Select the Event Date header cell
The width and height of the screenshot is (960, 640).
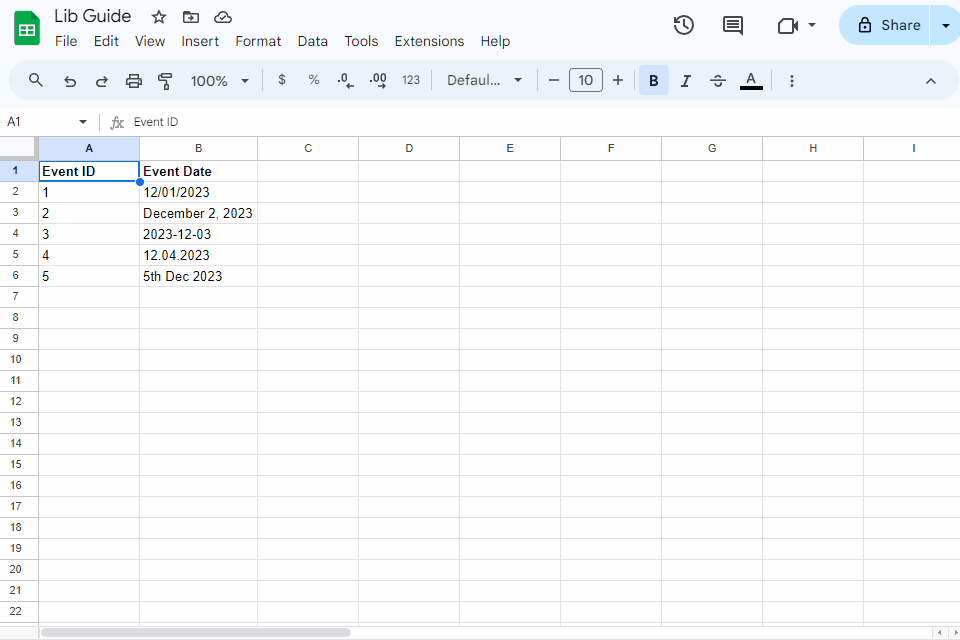coord(198,171)
